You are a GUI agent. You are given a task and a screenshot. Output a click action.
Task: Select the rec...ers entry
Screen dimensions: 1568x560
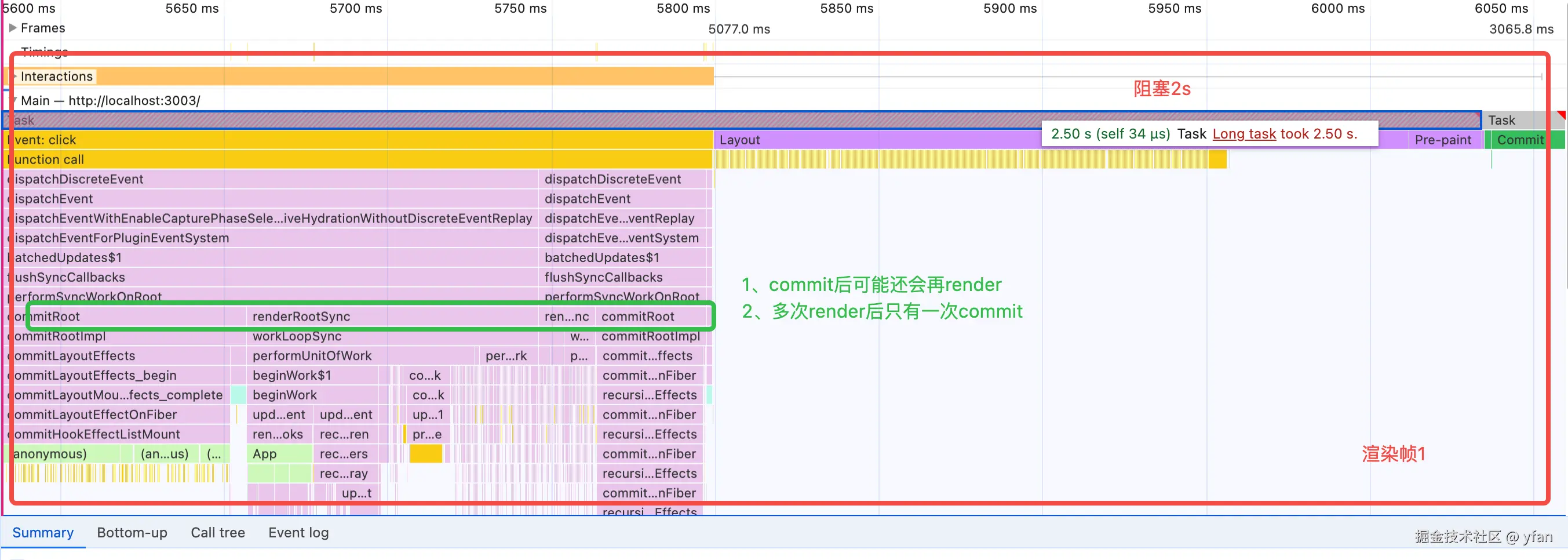[x=347, y=454]
